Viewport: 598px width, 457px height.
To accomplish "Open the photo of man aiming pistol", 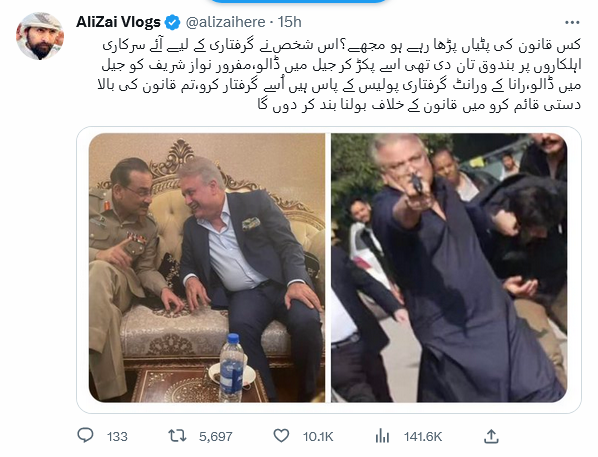I will click(x=449, y=268).
